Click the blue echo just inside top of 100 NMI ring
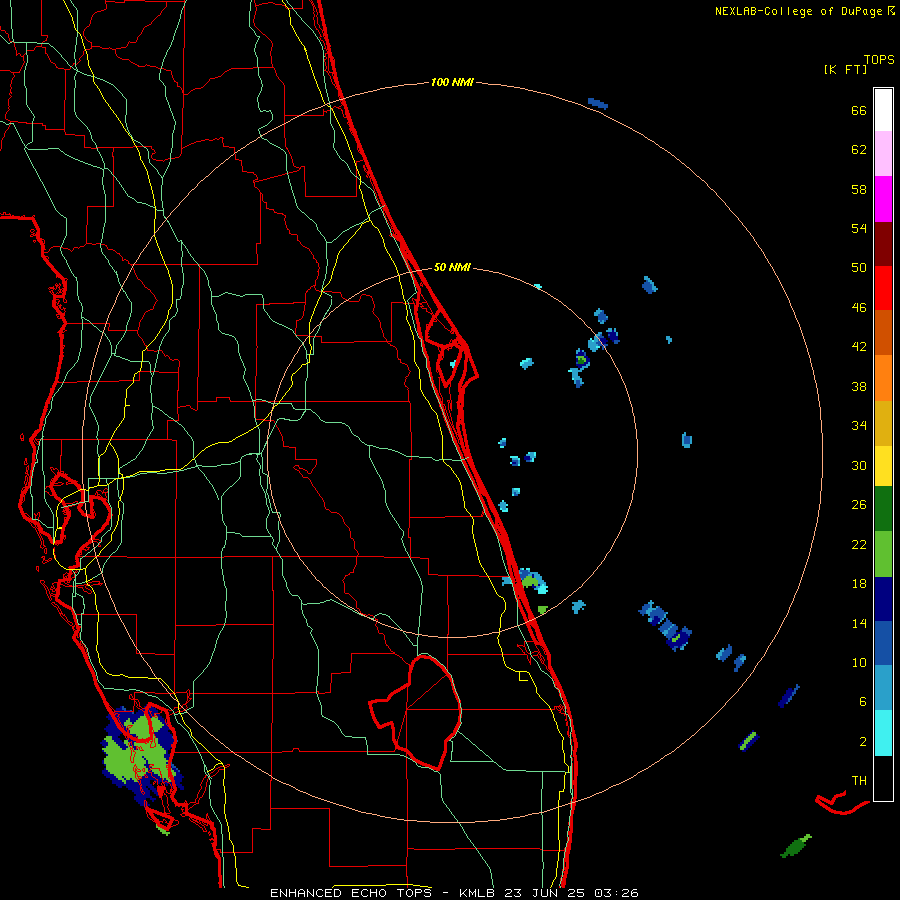900x900 pixels. click(598, 104)
